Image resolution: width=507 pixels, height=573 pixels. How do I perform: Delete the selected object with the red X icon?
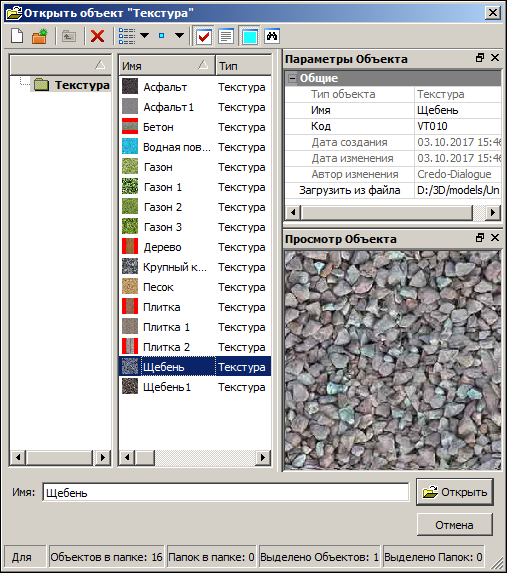click(x=98, y=36)
